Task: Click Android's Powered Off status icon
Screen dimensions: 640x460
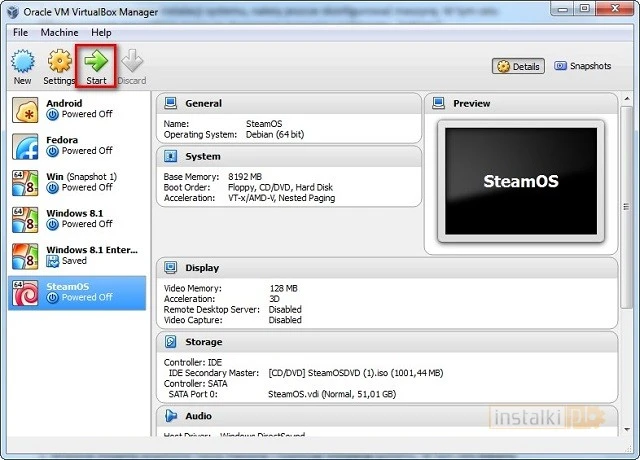Action: coord(52,115)
